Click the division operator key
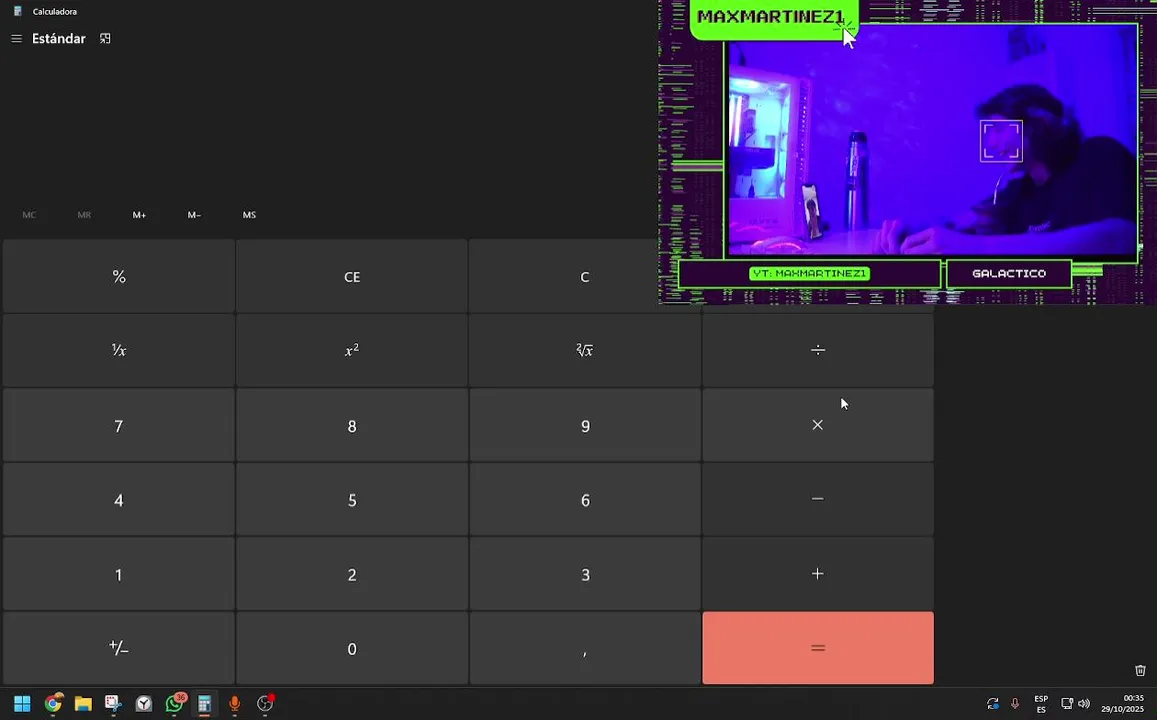Image resolution: width=1157 pixels, height=720 pixels. [818, 350]
